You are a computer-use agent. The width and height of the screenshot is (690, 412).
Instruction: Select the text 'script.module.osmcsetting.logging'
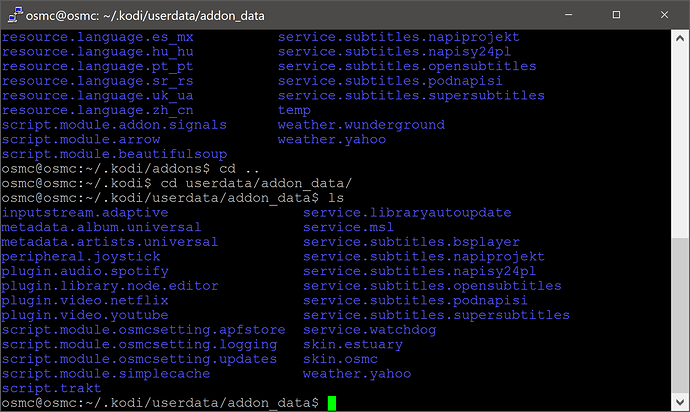139,344
